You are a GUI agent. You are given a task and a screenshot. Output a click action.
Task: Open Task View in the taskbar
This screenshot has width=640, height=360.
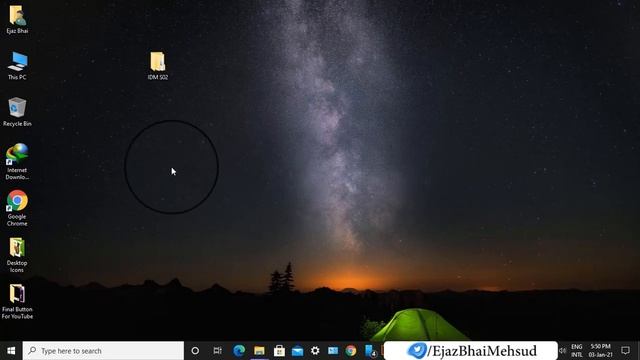point(218,351)
